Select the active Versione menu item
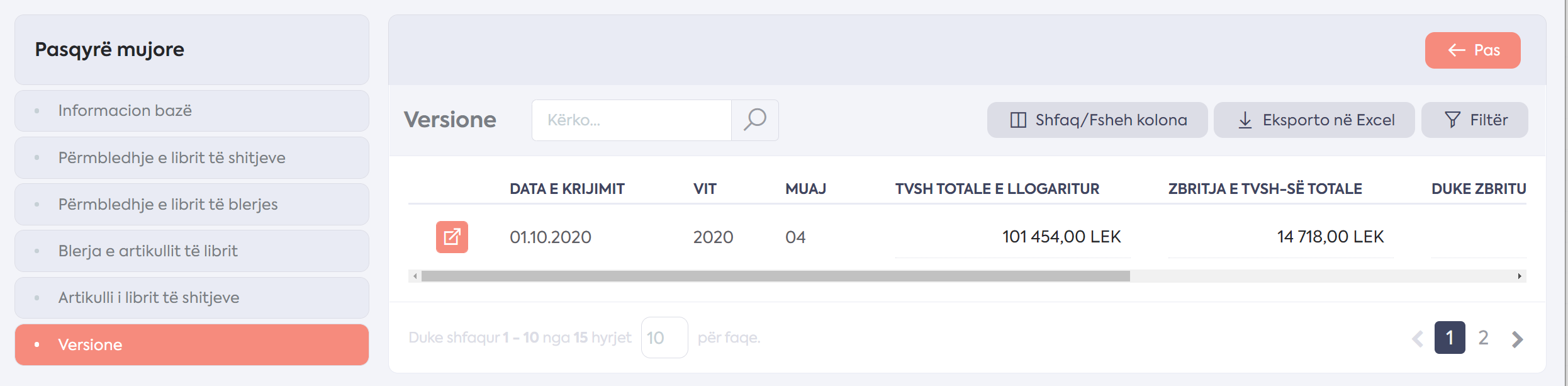1568x386 pixels. [192, 344]
